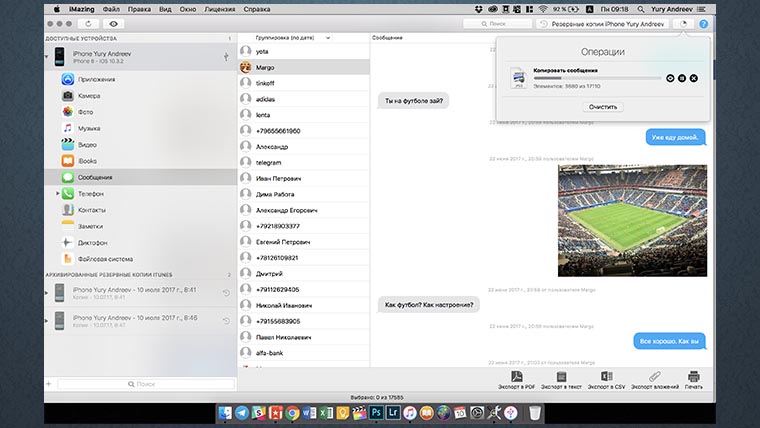Click Экспорт в текст icon
760x428 pixels.
tap(561, 377)
